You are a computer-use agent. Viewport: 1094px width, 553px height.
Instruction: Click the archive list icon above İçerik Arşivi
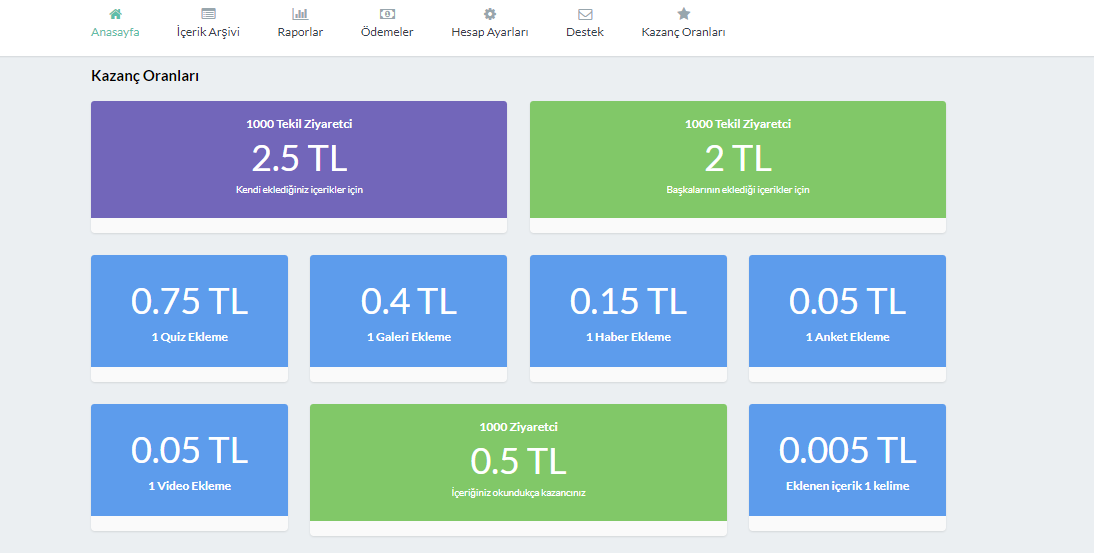click(x=208, y=14)
